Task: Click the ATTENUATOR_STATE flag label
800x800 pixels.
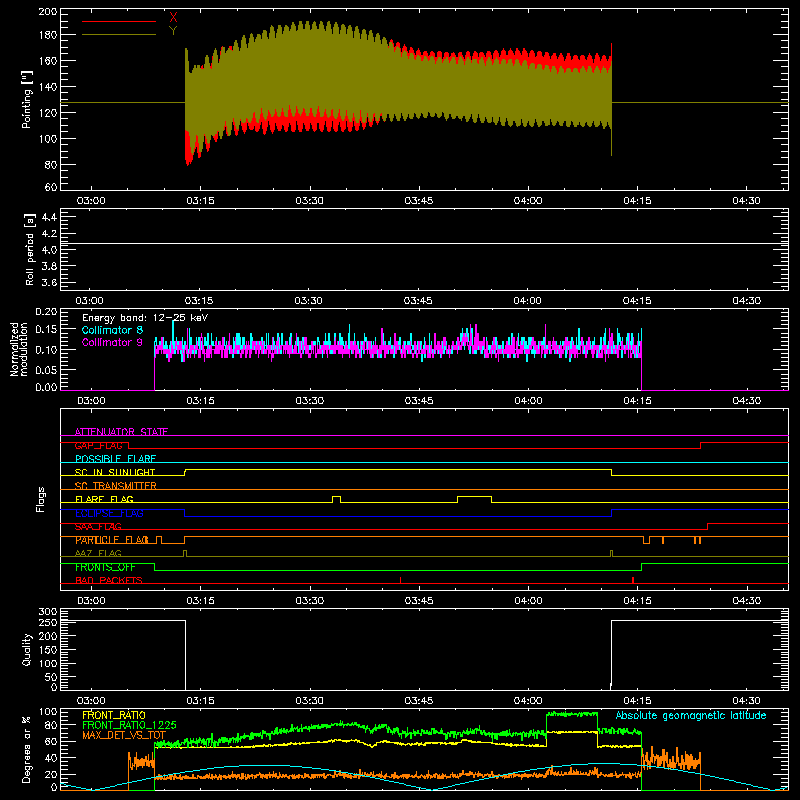Action: point(121,432)
